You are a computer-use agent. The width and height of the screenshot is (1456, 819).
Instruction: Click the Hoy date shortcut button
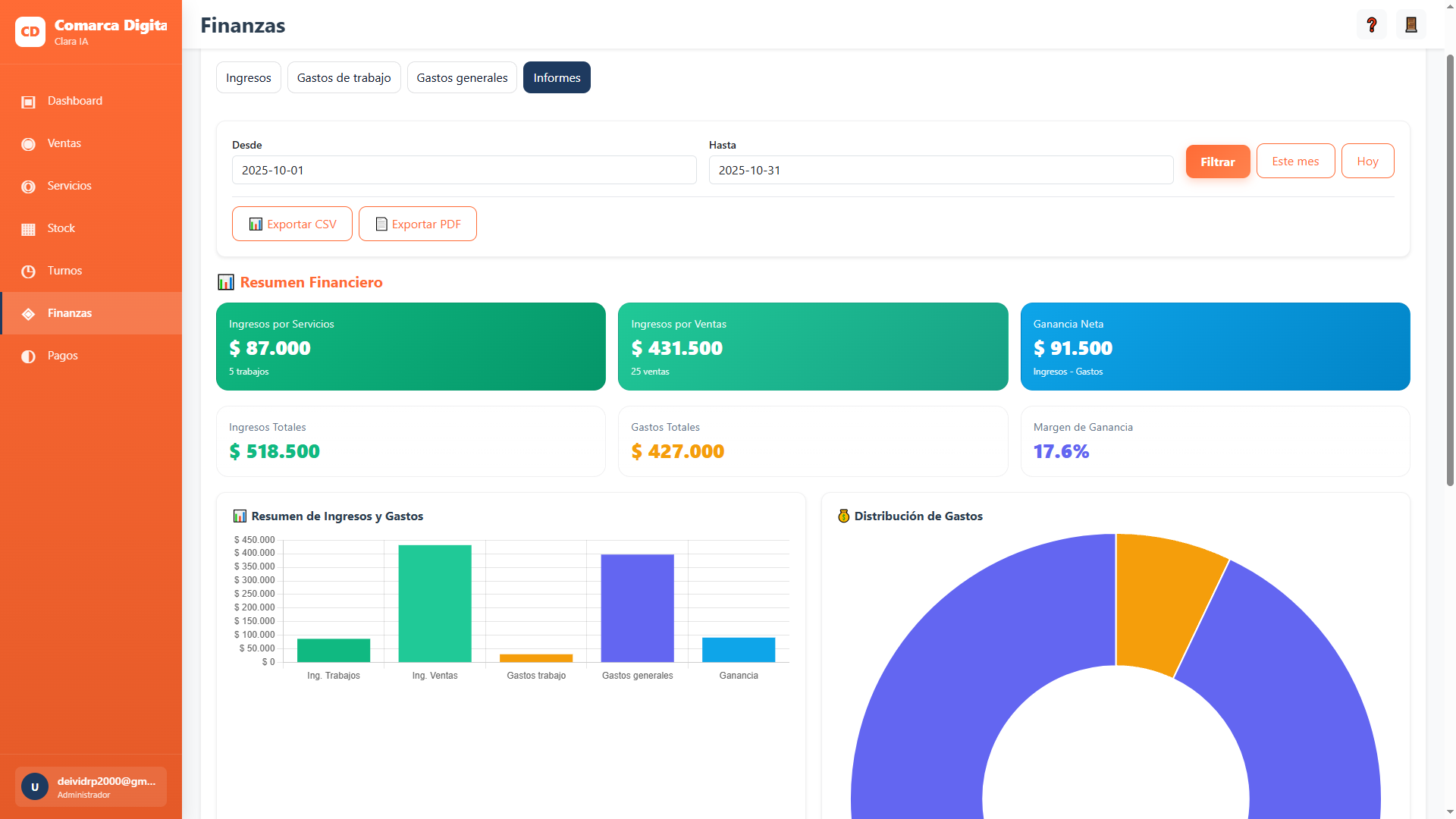point(1367,162)
